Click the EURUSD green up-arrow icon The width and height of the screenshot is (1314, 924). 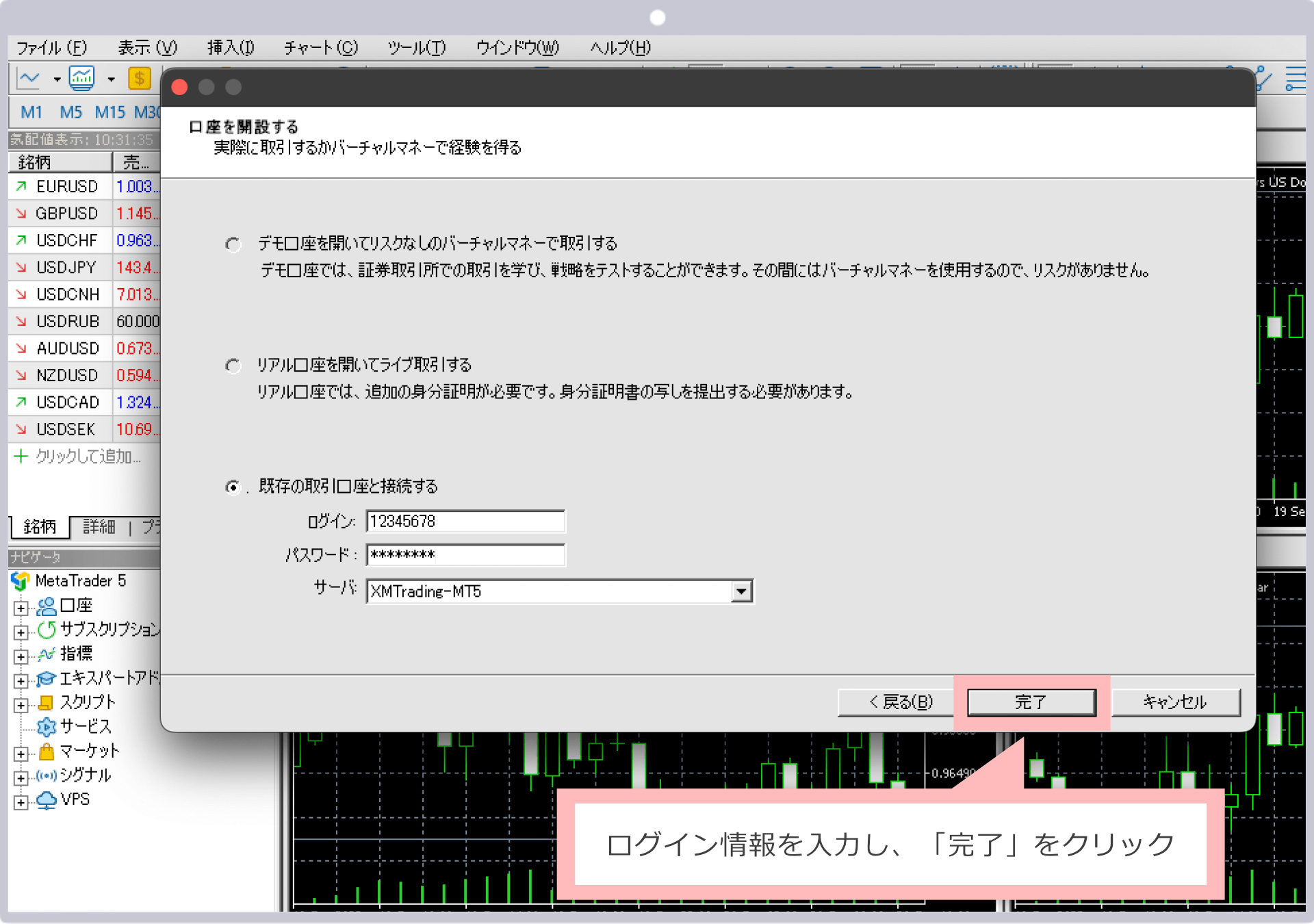[x=21, y=186]
